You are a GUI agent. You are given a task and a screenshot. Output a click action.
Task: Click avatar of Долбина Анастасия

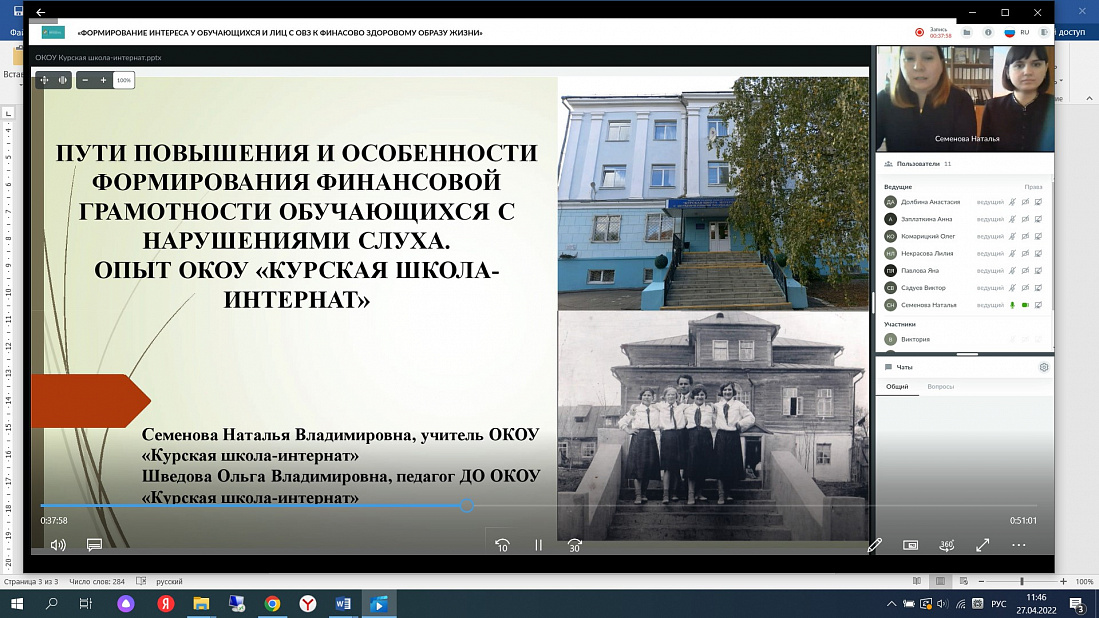coord(890,202)
